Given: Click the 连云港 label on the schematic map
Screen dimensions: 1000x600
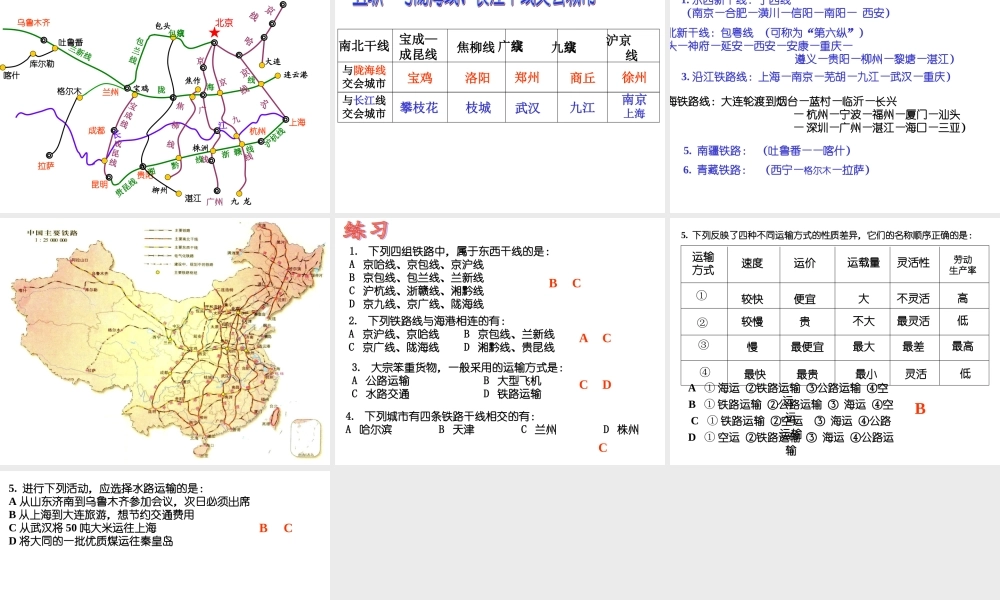Looking at the screenshot, I should (x=295, y=75).
